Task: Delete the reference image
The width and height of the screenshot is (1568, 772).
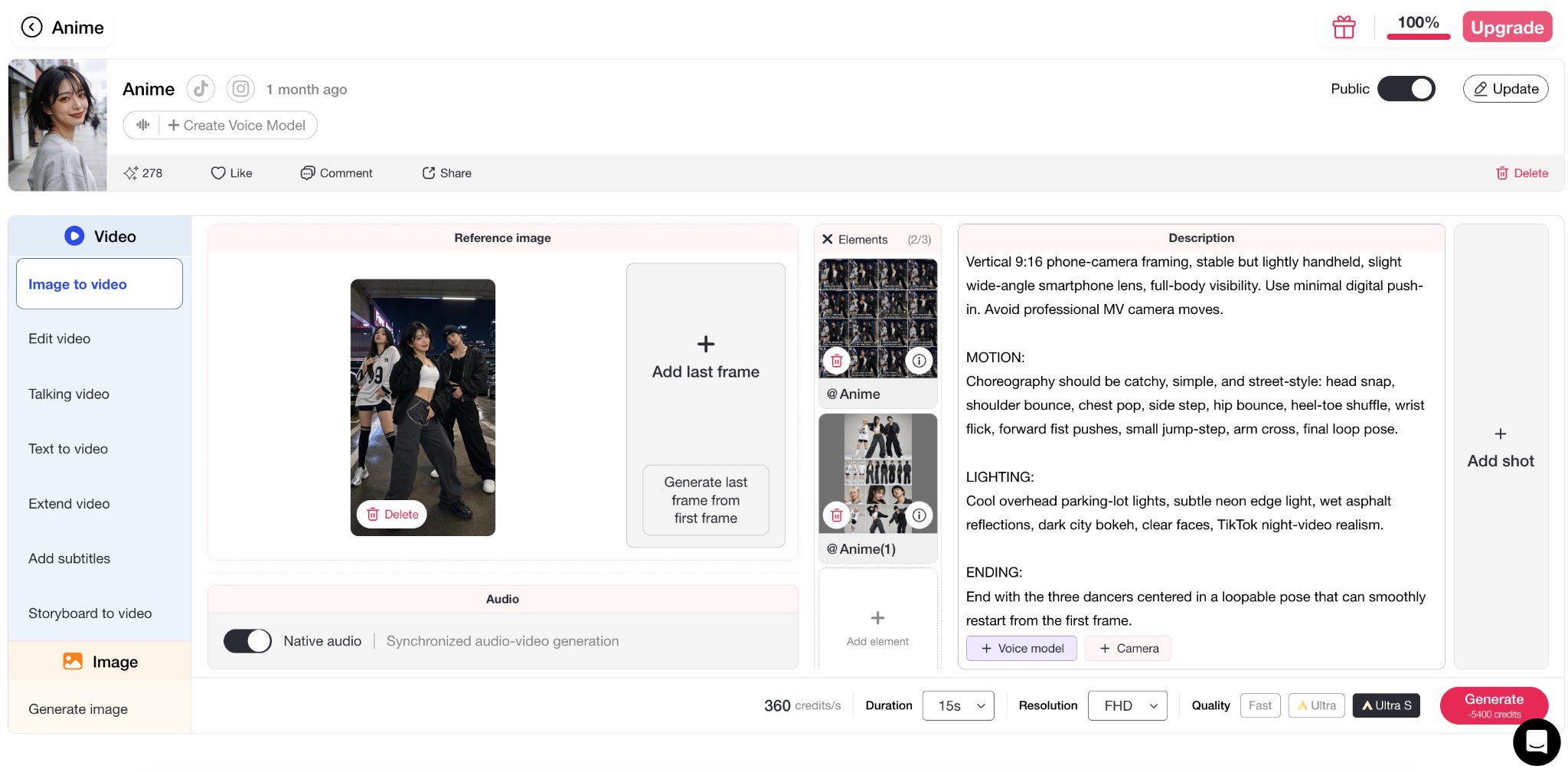Action: pyautogui.click(x=392, y=515)
